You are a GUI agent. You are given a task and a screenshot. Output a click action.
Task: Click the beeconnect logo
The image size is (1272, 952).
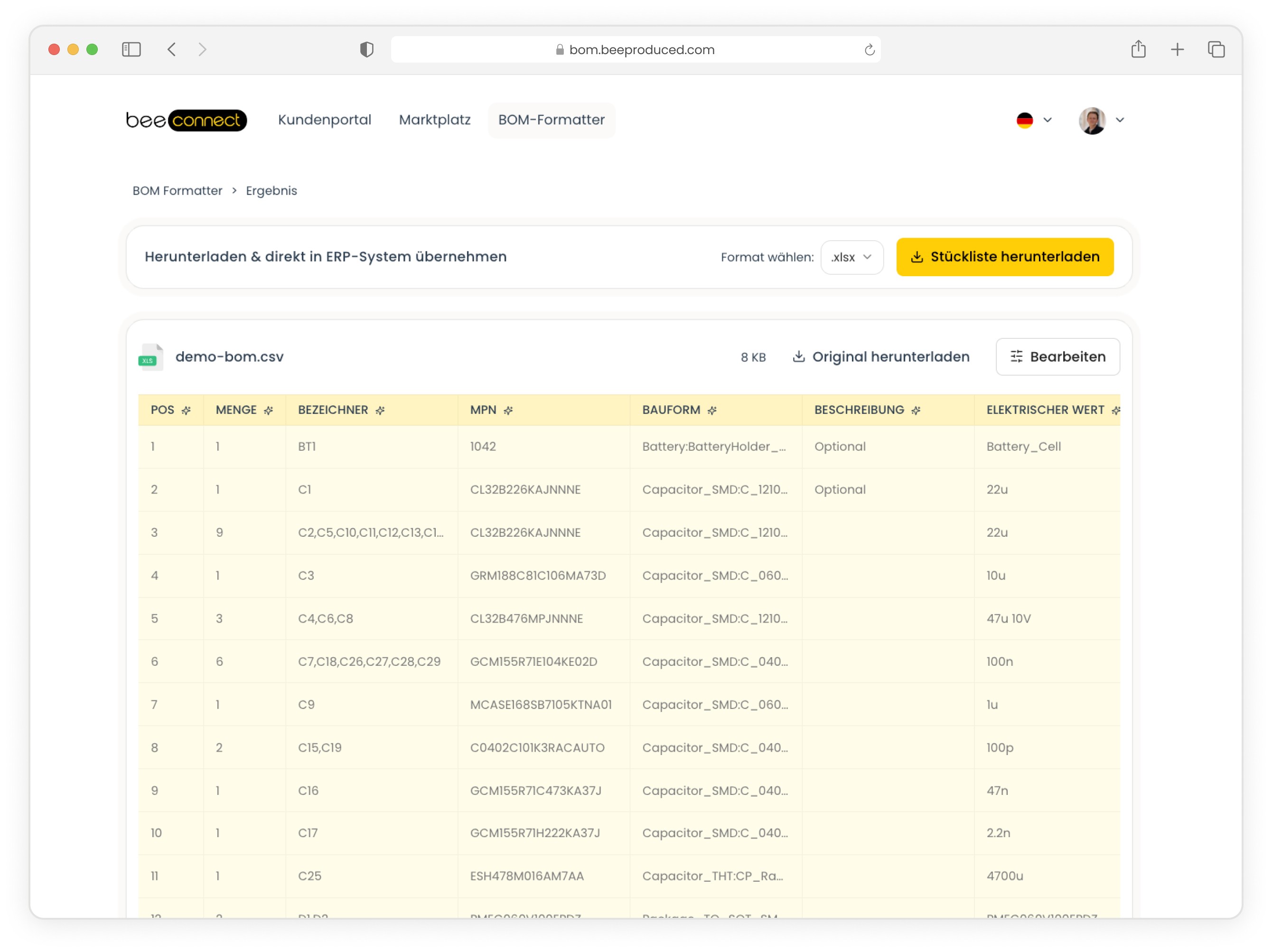[187, 120]
